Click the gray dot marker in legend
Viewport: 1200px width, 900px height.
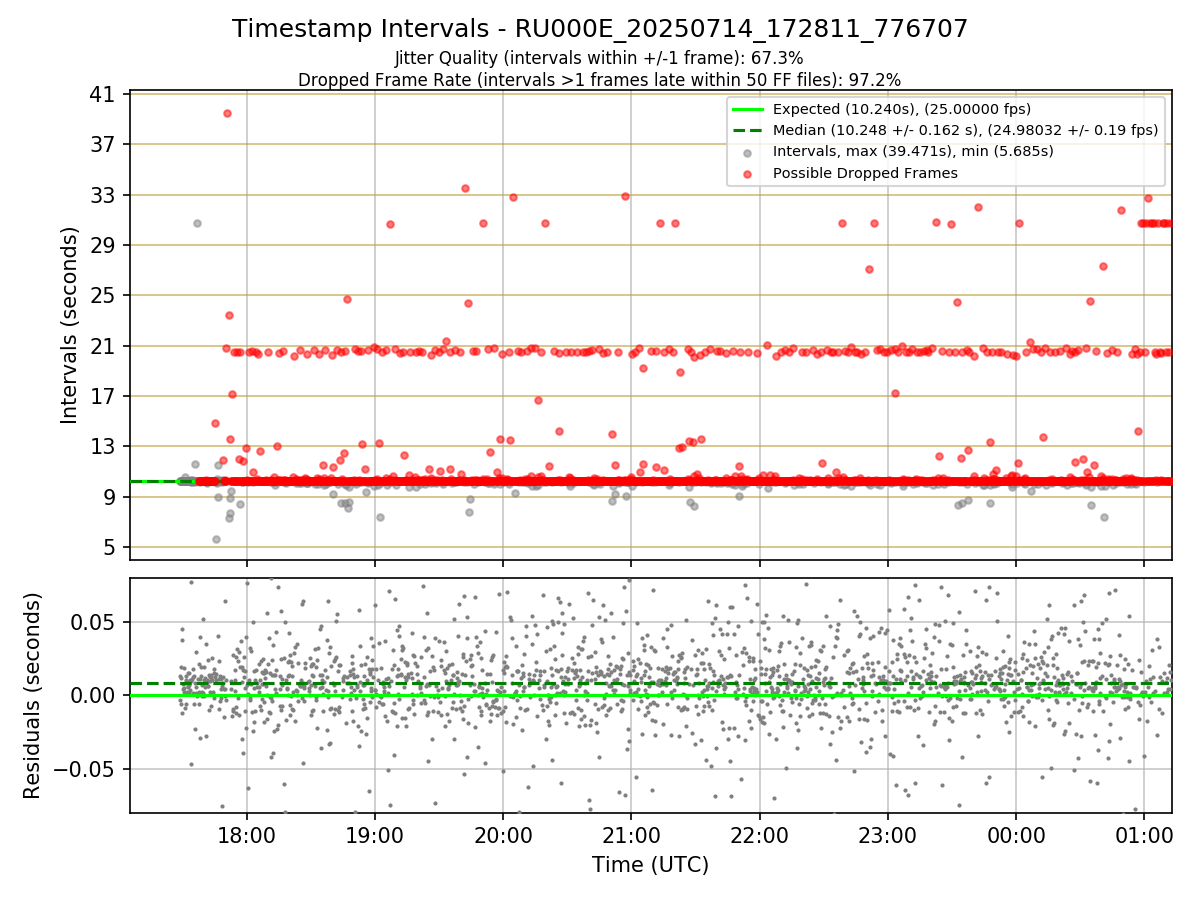click(748, 152)
